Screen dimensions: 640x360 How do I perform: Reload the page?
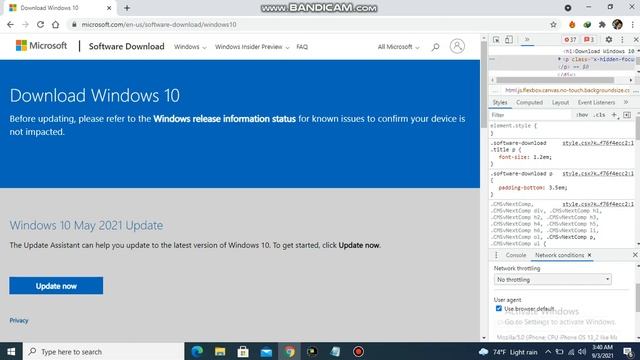coord(40,24)
